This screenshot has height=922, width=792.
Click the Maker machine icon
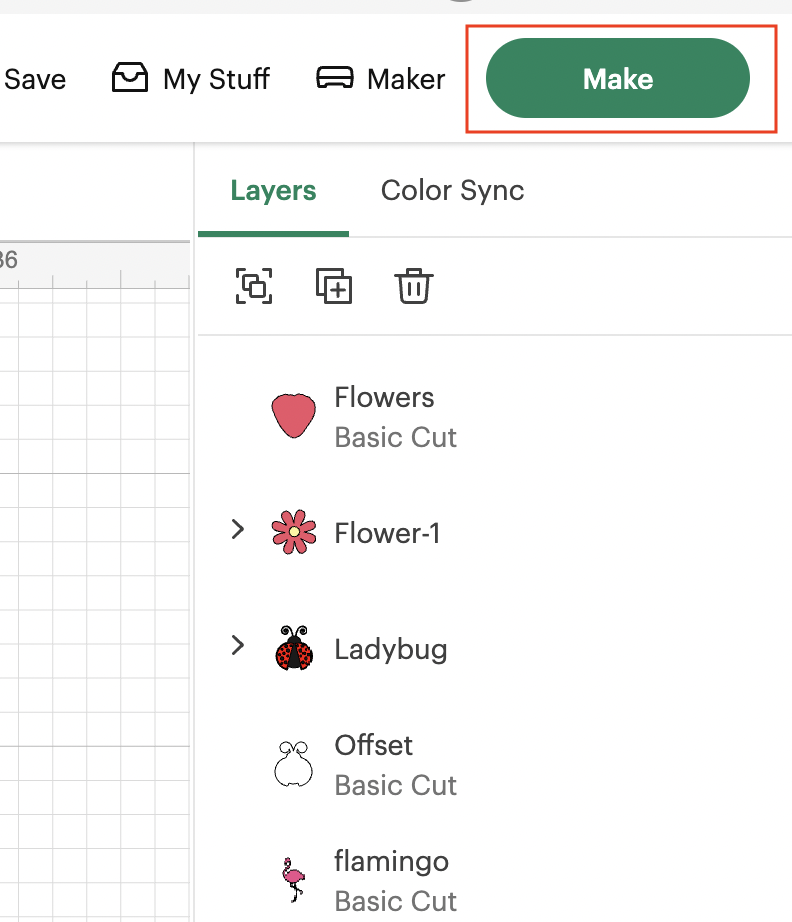(x=335, y=78)
